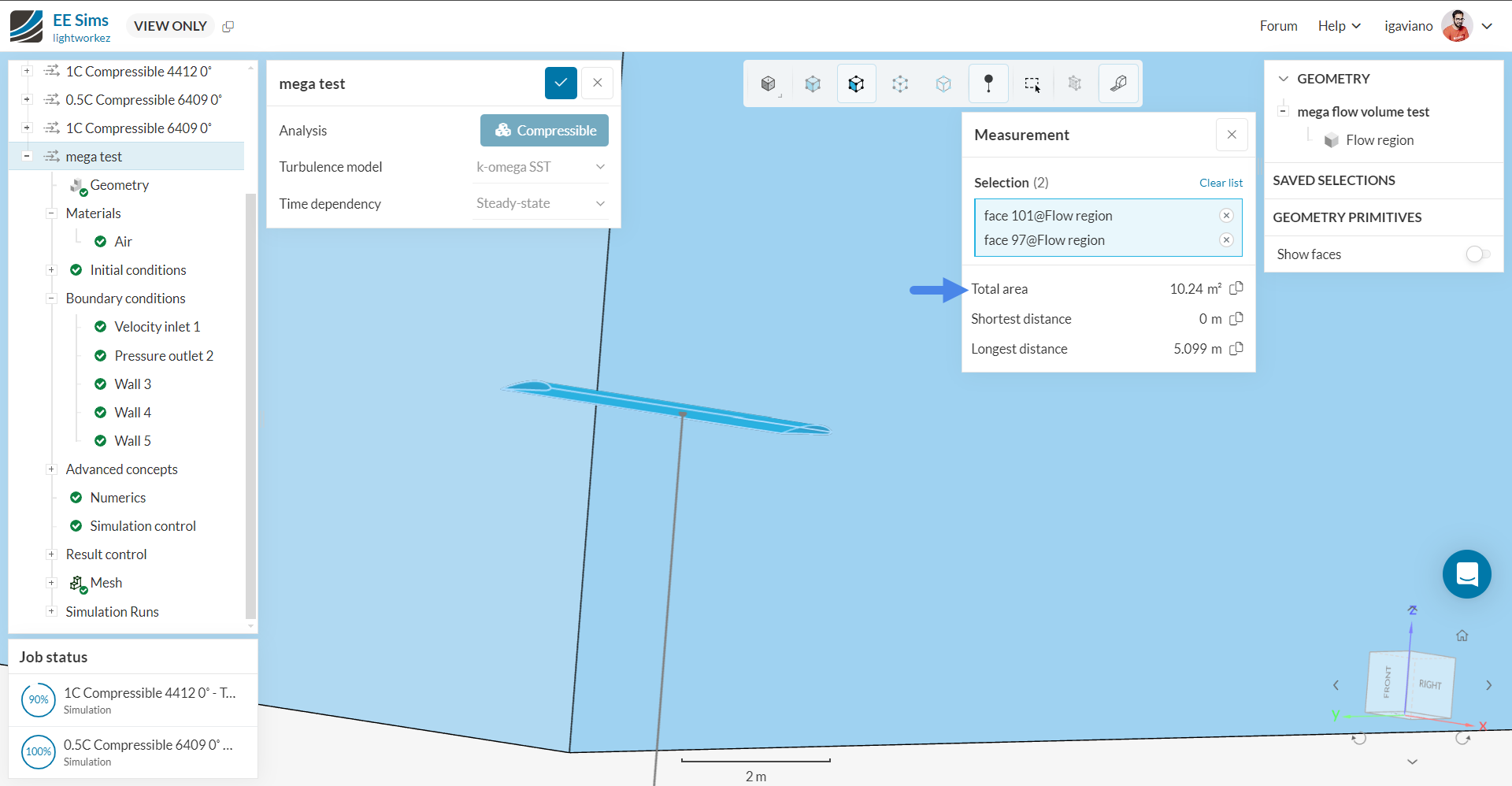1512x786 pixels.
Task: Select the volume selection mode cube
Action: [813, 83]
